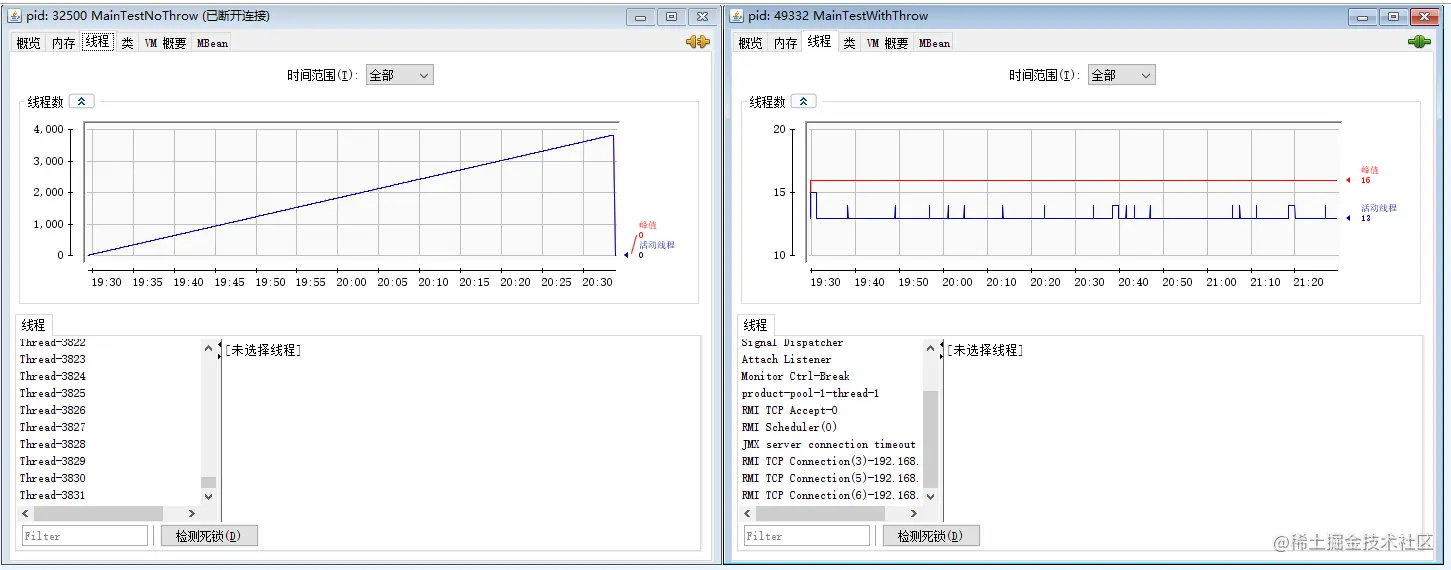
Task: Open MBean tab in MainTestWithThrow window
Action: (x=934, y=43)
